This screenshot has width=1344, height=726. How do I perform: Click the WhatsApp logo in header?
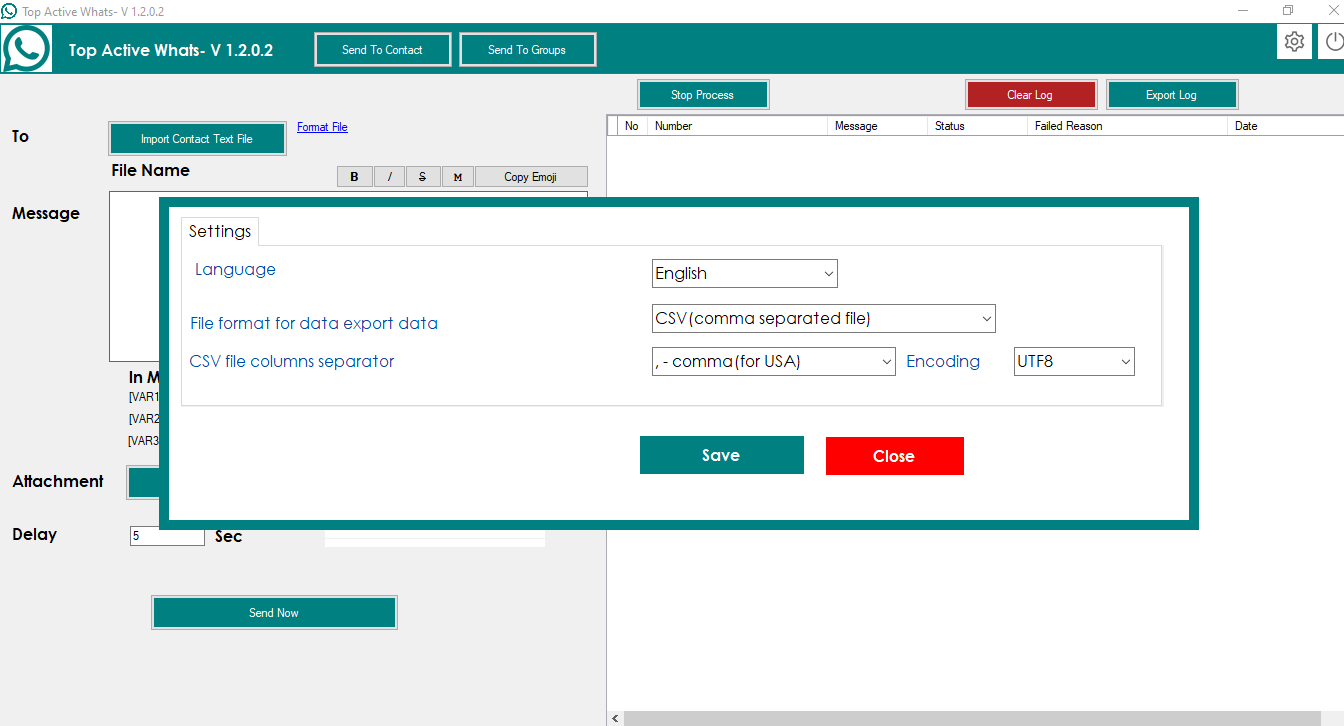(x=27, y=48)
